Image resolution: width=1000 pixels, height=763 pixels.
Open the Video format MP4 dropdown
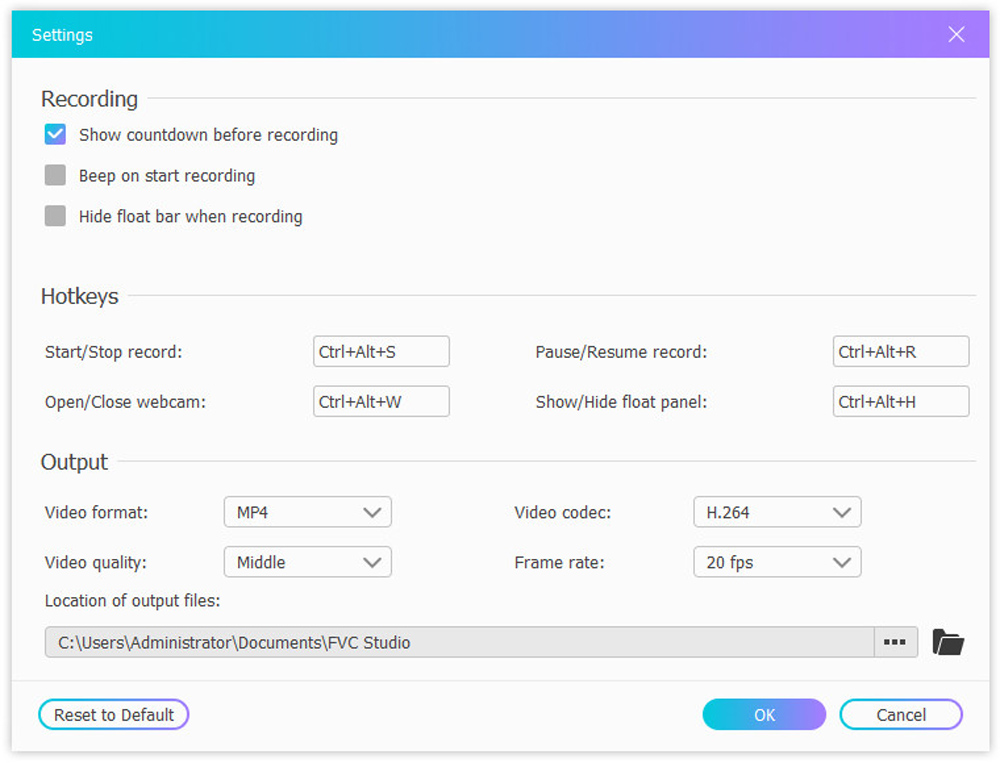coord(307,512)
